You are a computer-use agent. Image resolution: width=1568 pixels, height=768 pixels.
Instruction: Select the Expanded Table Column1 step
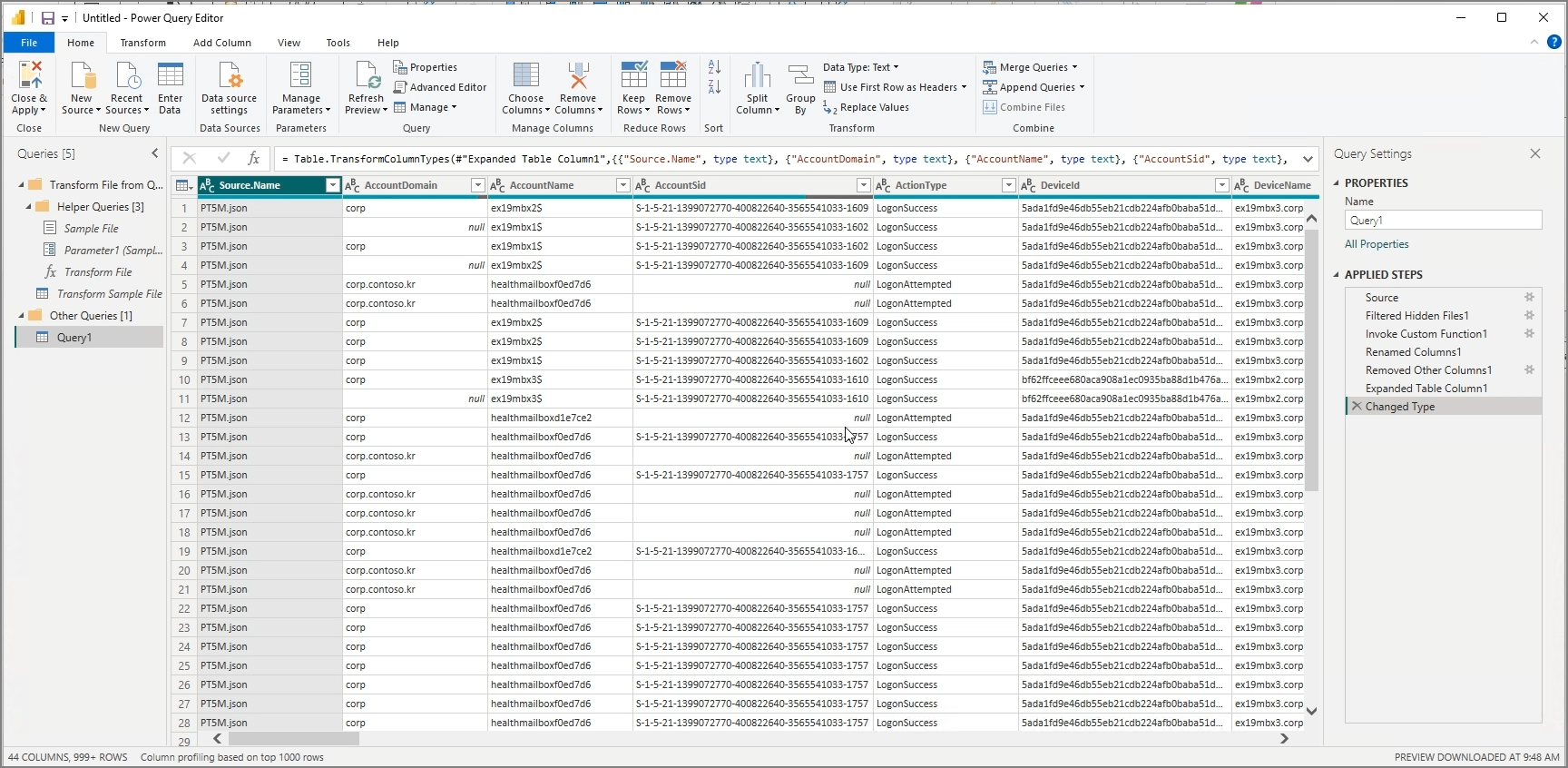(1426, 389)
